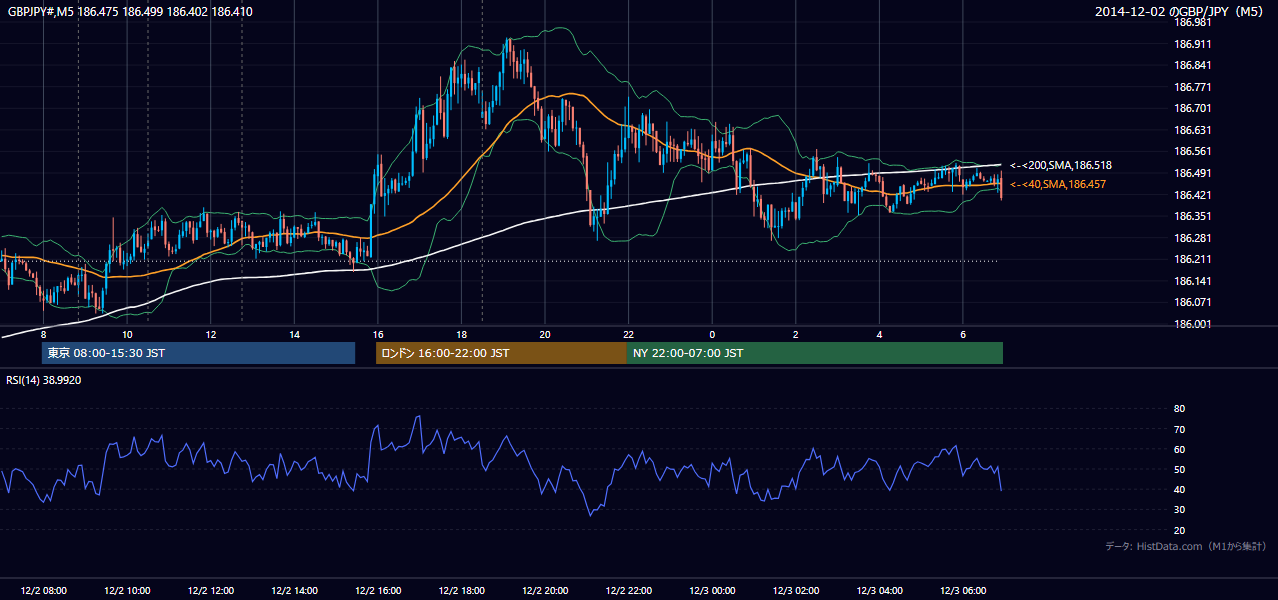Click RSI scale value 70

(x=1179, y=429)
